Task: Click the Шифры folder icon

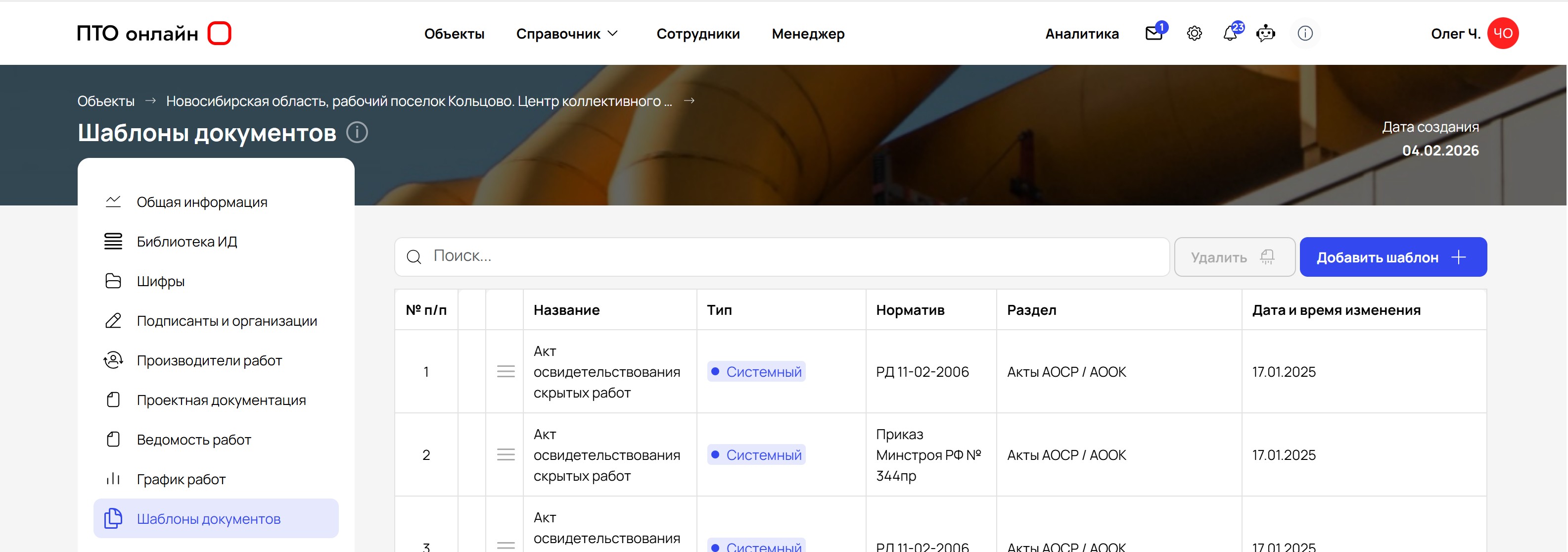Action: (x=113, y=281)
